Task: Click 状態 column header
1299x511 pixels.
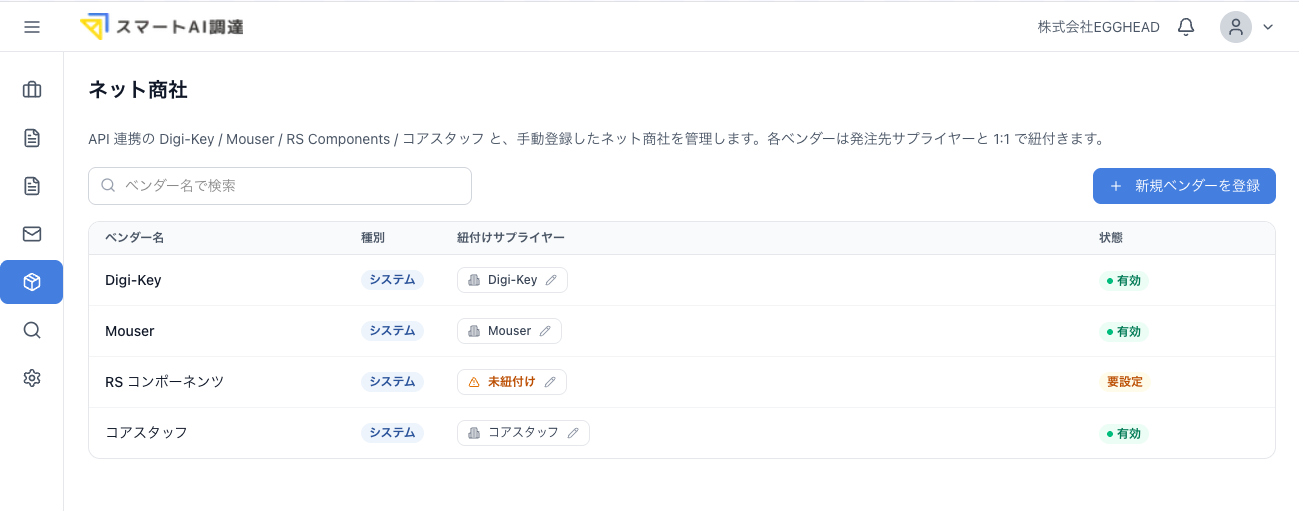Action: click(x=1111, y=238)
